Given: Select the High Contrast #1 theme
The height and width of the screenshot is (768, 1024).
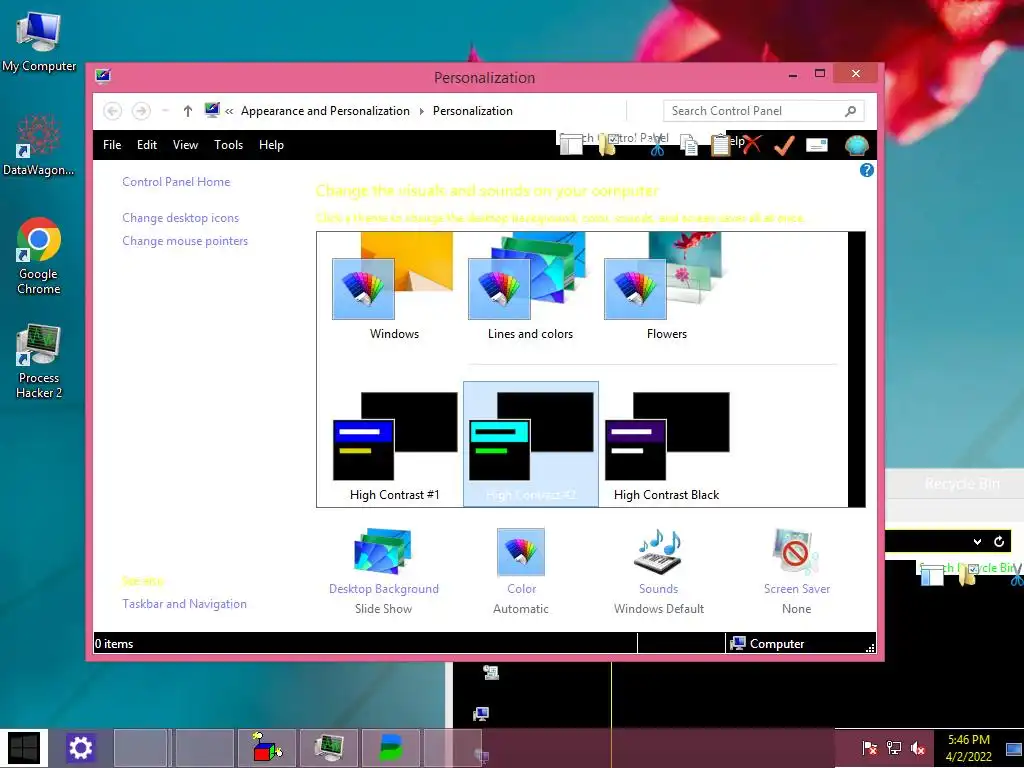Looking at the screenshot, I should (394, 446).
